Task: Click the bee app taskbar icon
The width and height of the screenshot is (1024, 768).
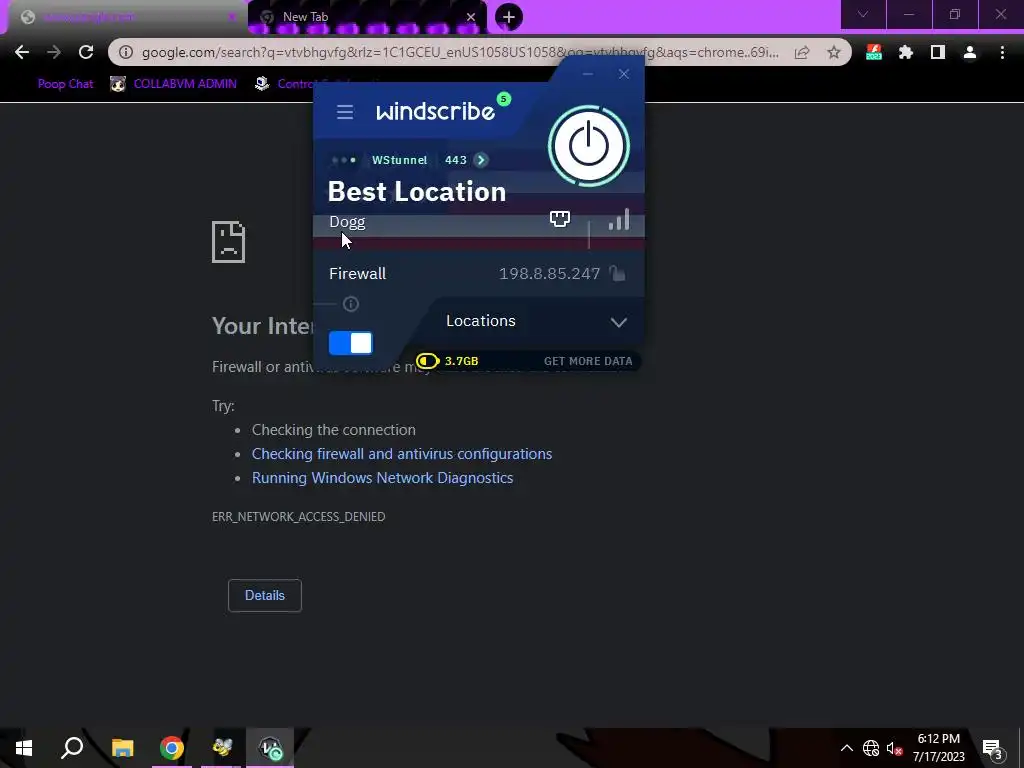Action: 221,748
